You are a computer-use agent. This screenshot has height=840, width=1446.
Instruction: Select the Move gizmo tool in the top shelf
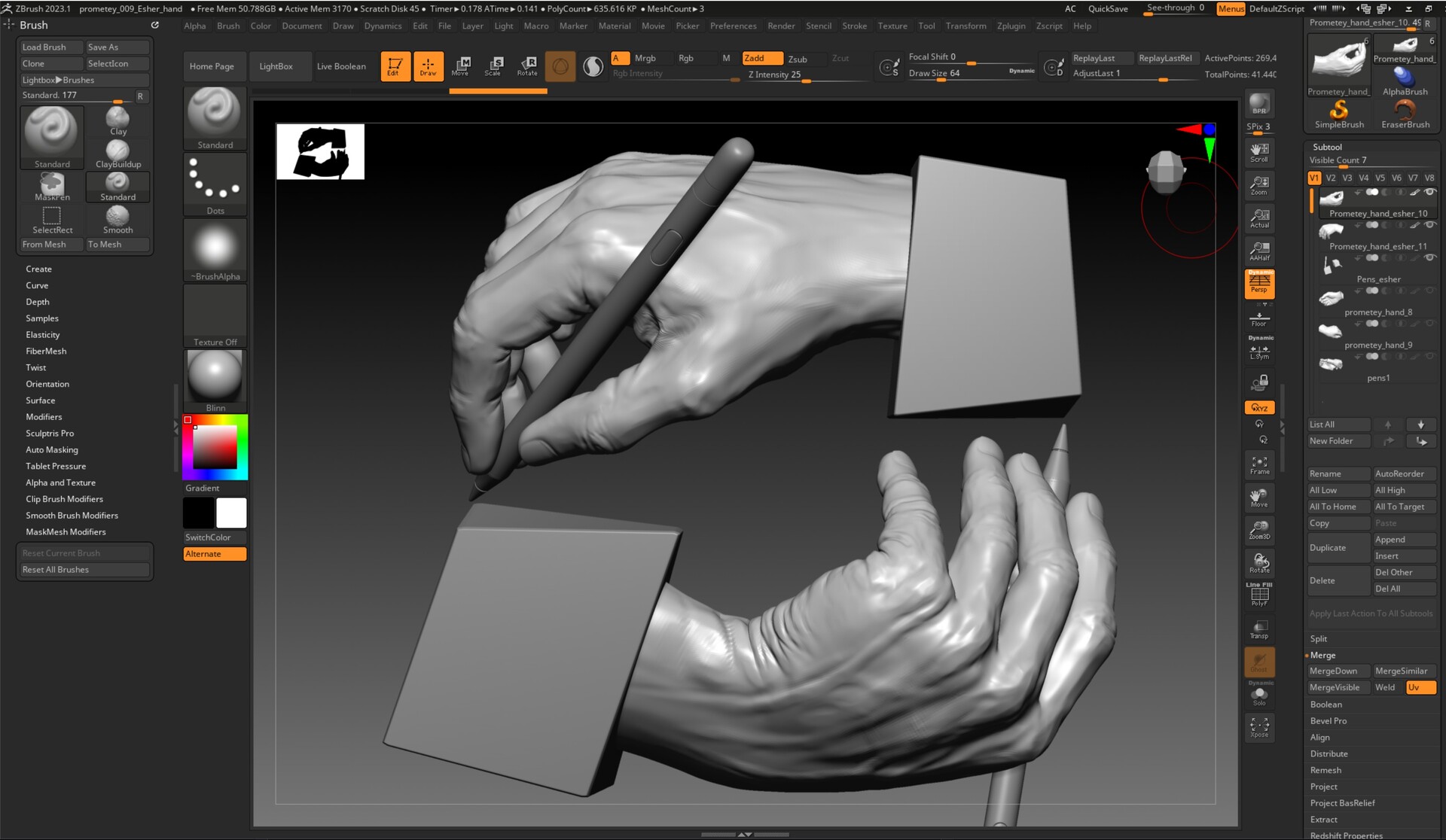coord(461,66)
